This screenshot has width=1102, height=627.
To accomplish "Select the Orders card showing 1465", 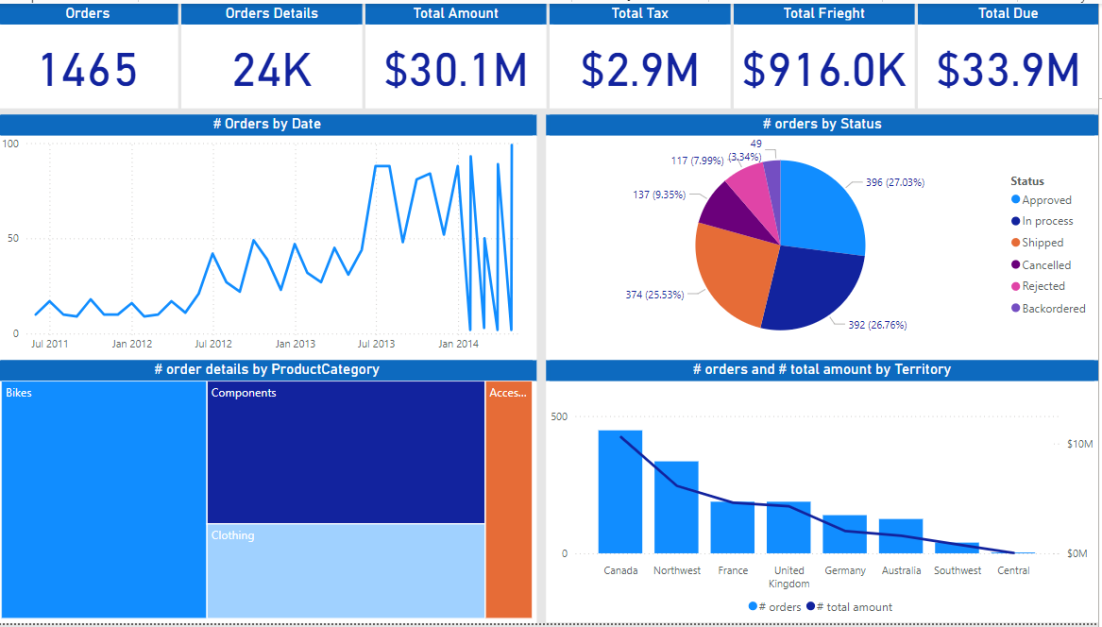I will point(88,66).
